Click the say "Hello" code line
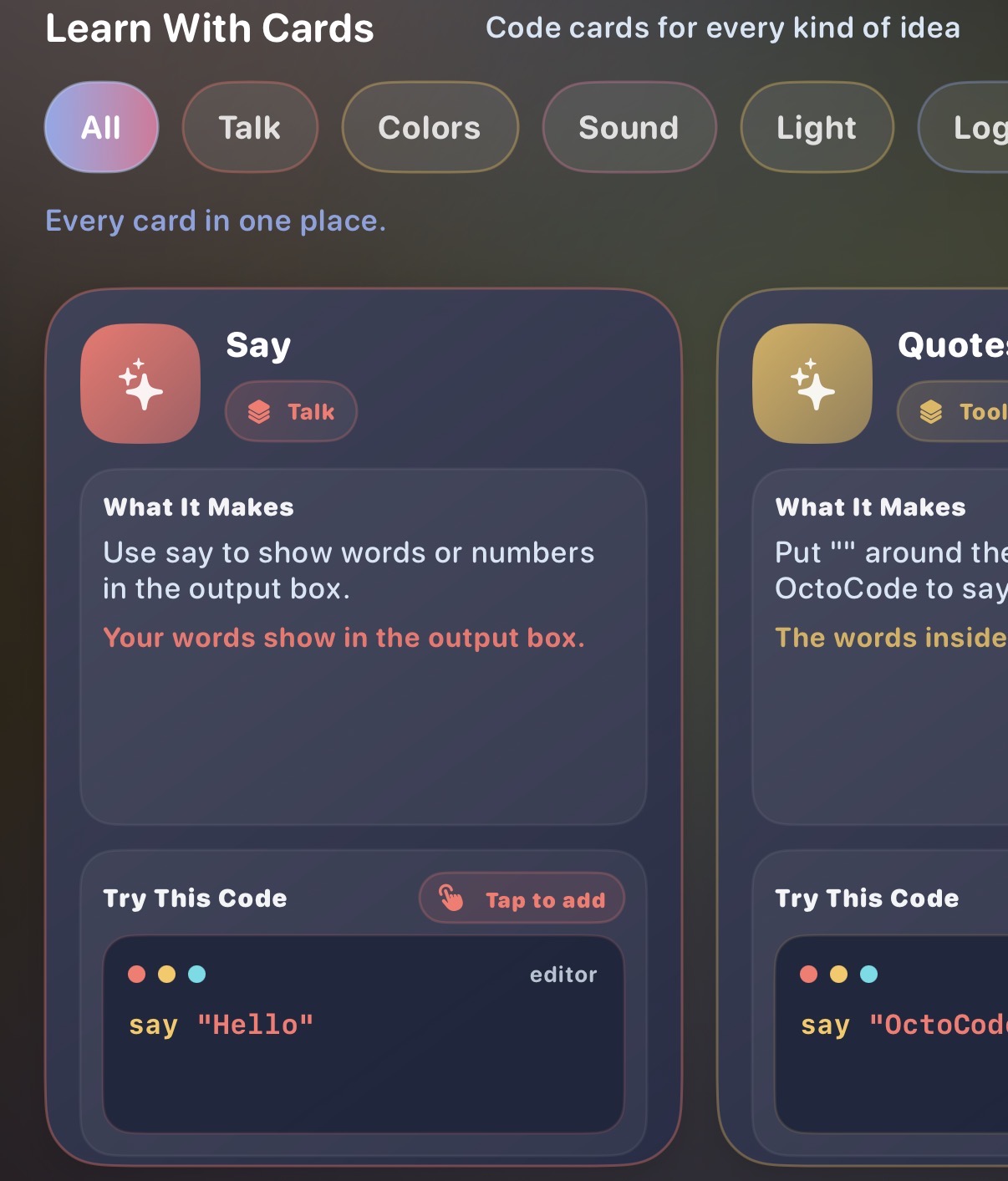Image resolution: width=1008 pixels, height=1181 pixels. (221, 1025)
